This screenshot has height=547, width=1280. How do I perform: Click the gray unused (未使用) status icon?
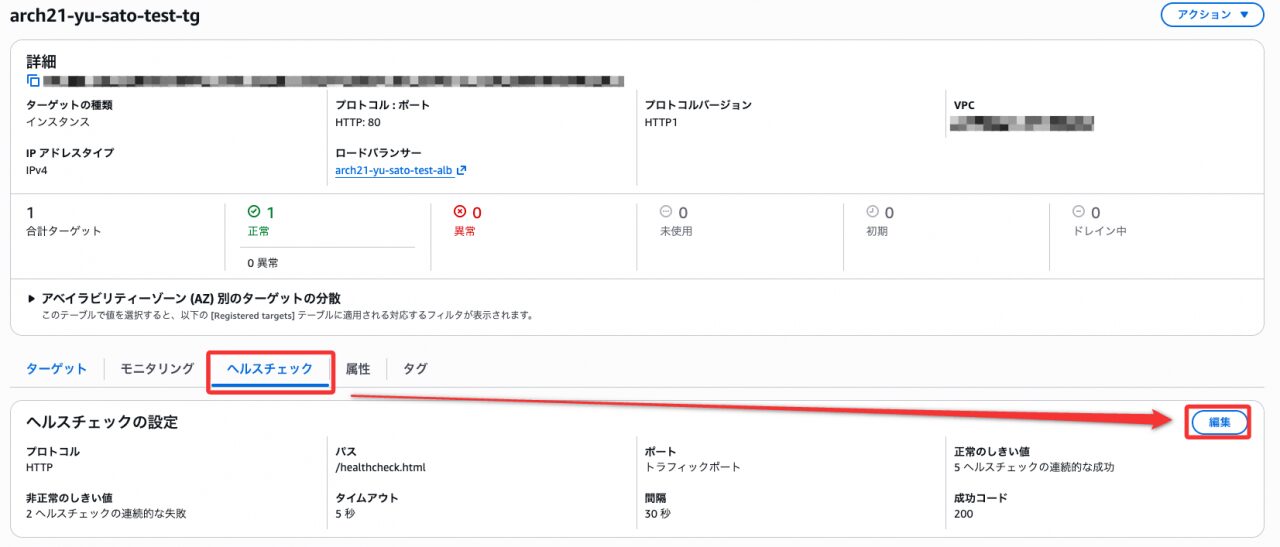[666, 212]
